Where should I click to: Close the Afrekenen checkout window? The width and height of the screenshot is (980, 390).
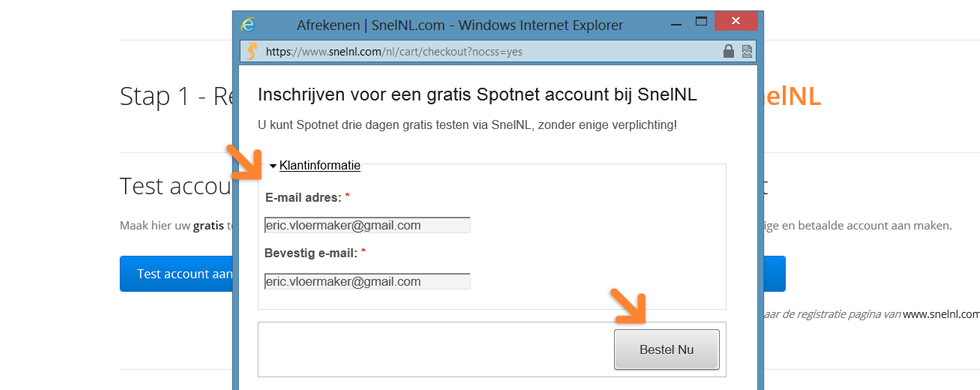click(736, 21)
